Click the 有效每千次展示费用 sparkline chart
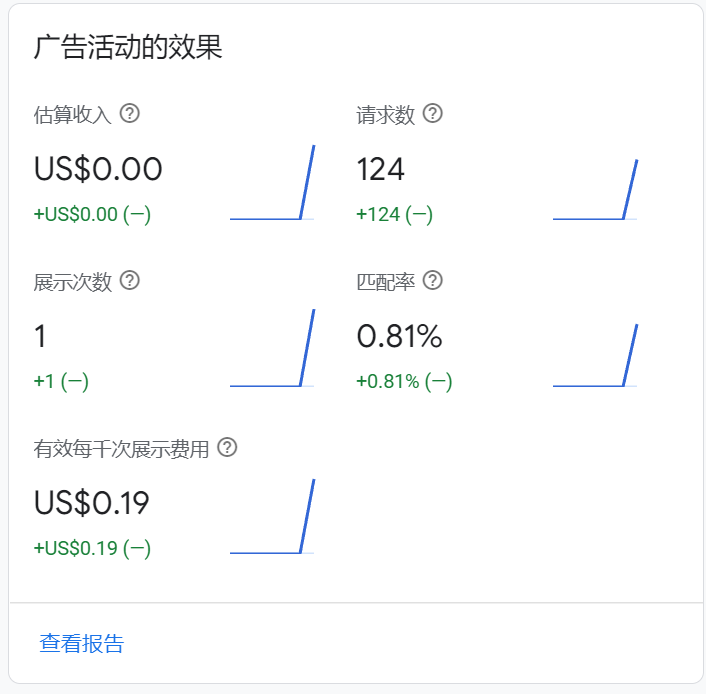The width and height of the screenshot is (706, 694). point(272,516)
